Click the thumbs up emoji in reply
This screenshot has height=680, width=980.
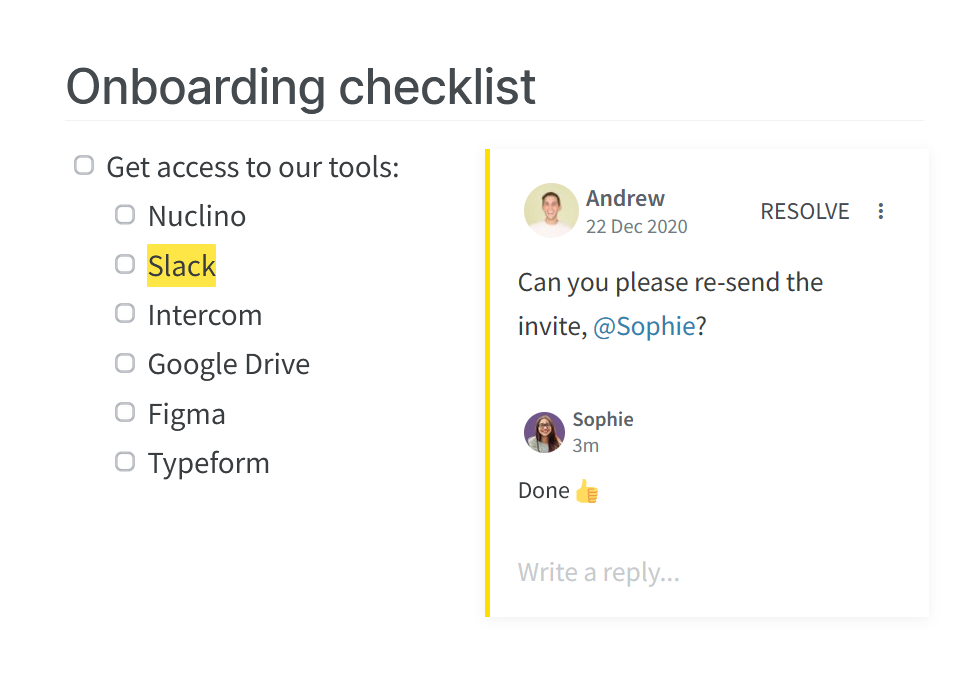tap(587, 491)
